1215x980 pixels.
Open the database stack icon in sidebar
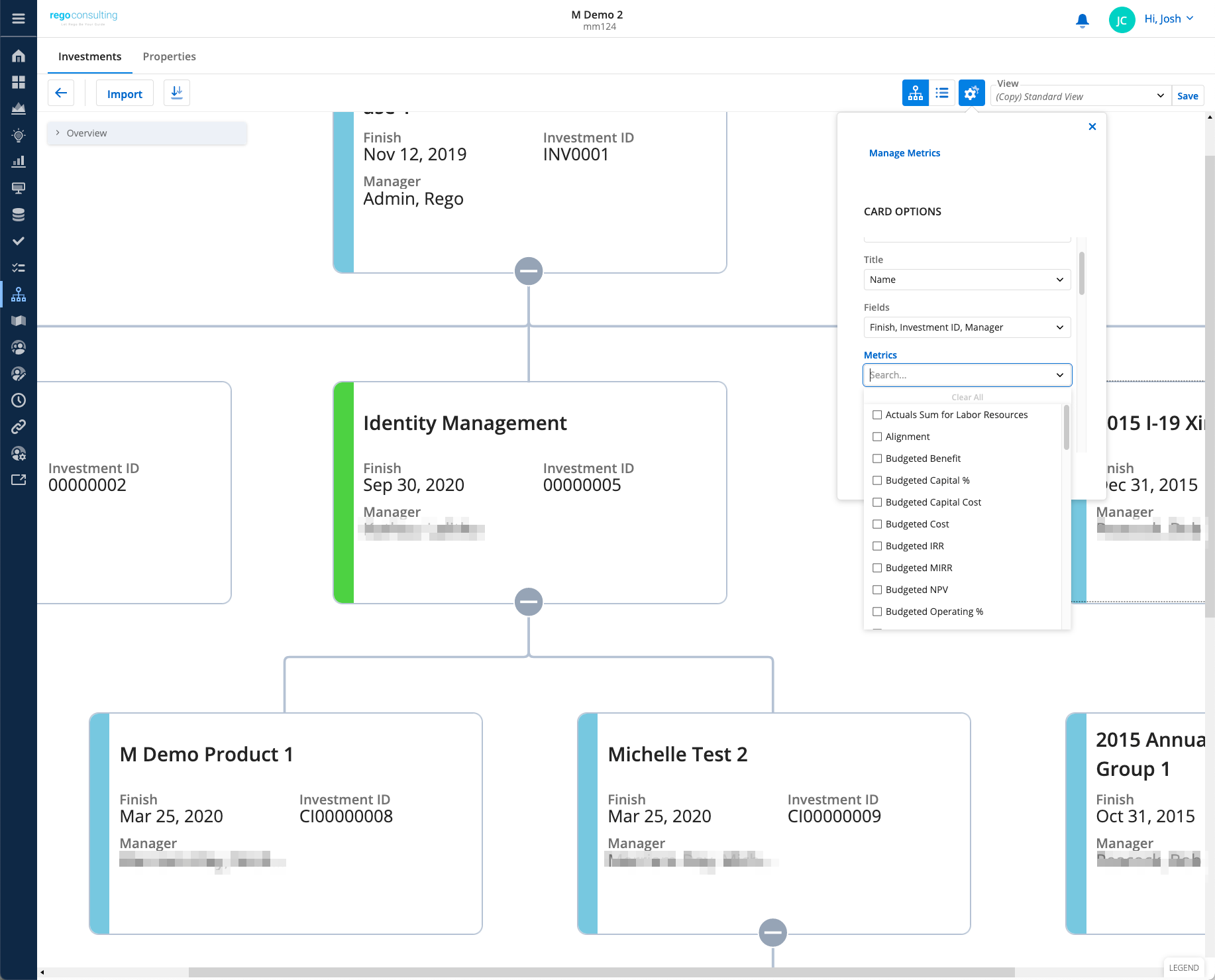pyautogui.click(x=19, y=215)
